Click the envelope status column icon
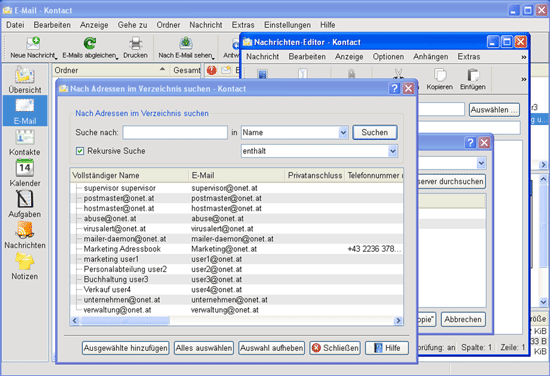The height and width of the screenshot is (376, 550). click(226, 70)
